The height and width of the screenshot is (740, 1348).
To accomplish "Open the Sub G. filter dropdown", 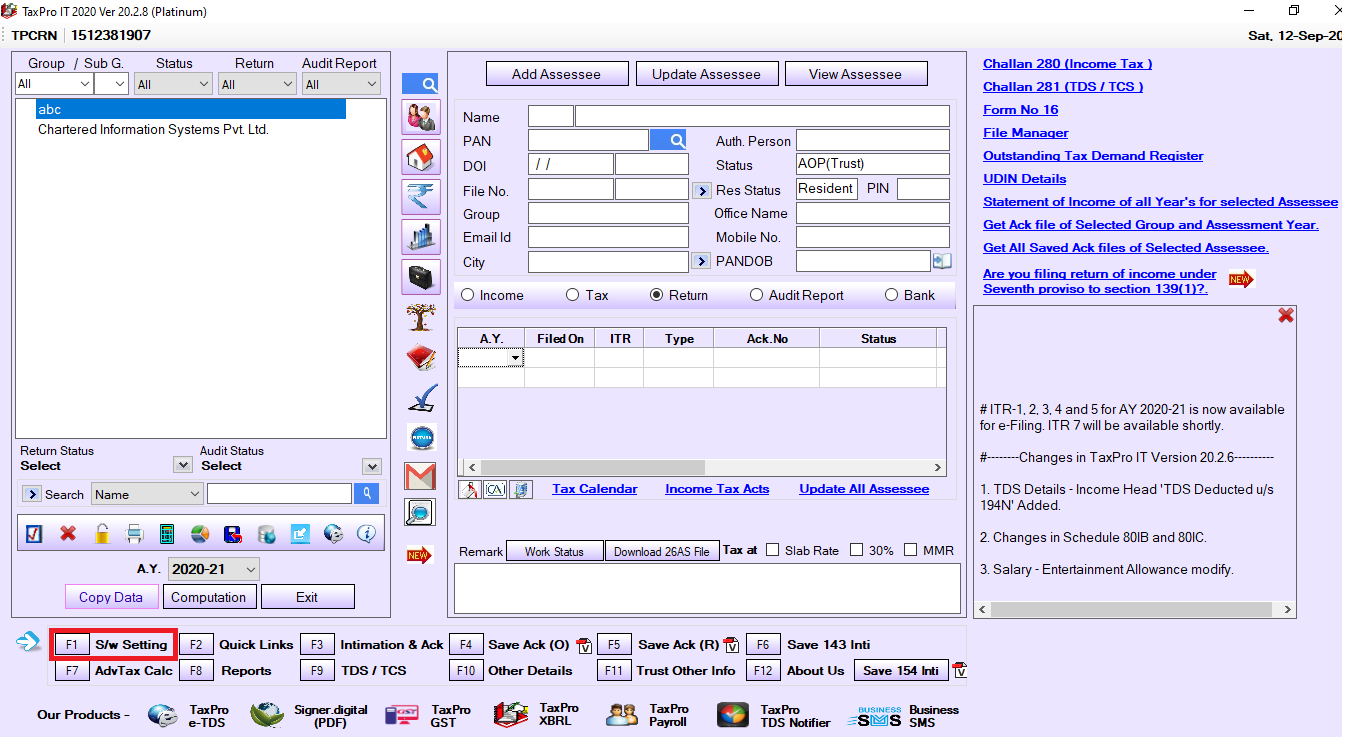I will (x=111, y=84).
